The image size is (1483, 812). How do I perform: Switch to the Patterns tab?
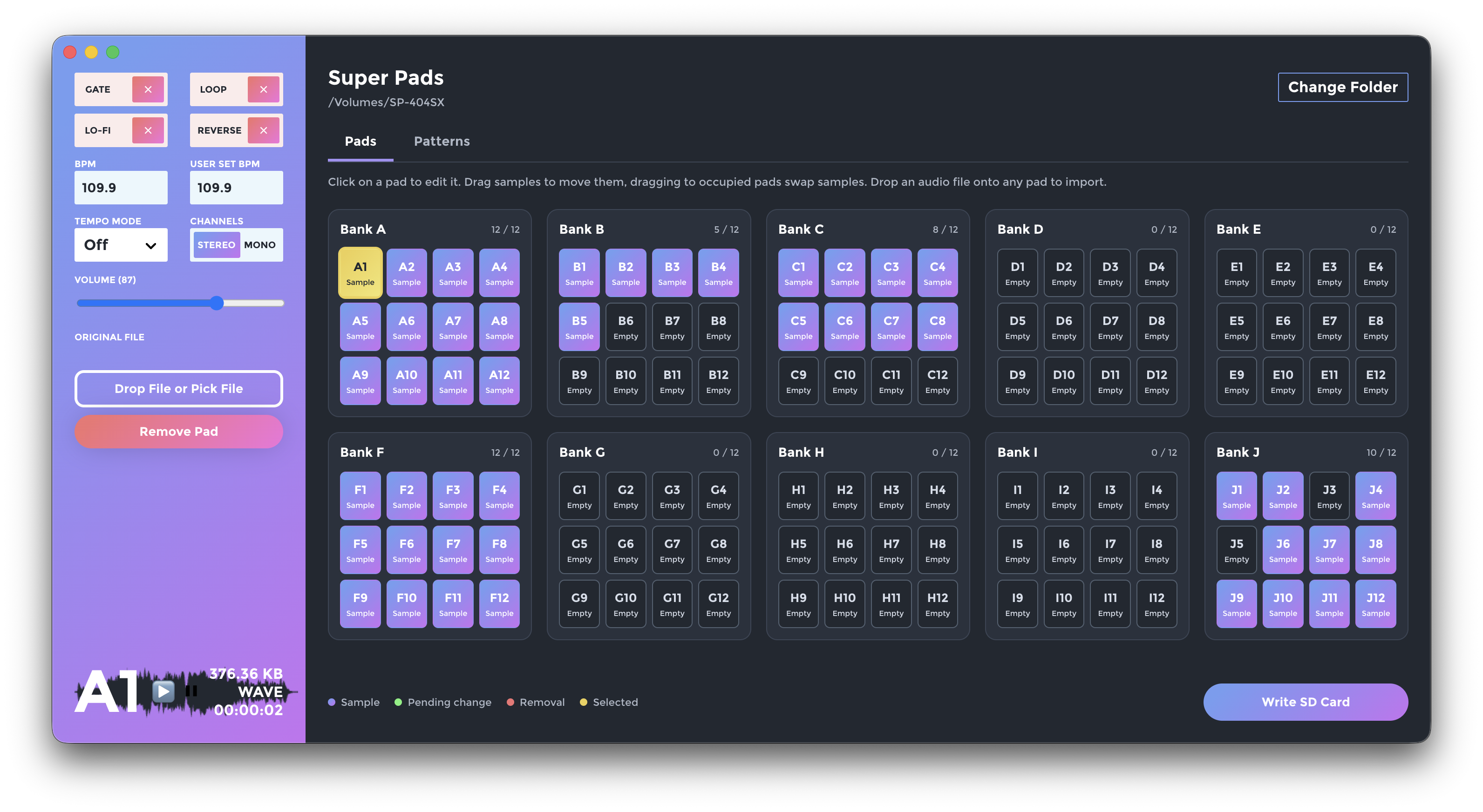(x=442, y=141)
